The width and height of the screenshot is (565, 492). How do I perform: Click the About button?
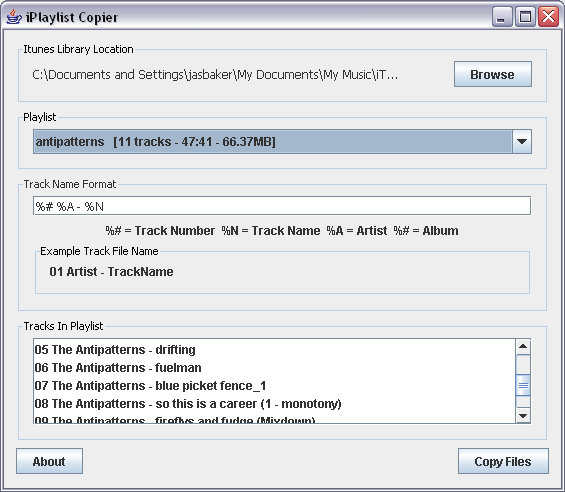coord(49,461)
